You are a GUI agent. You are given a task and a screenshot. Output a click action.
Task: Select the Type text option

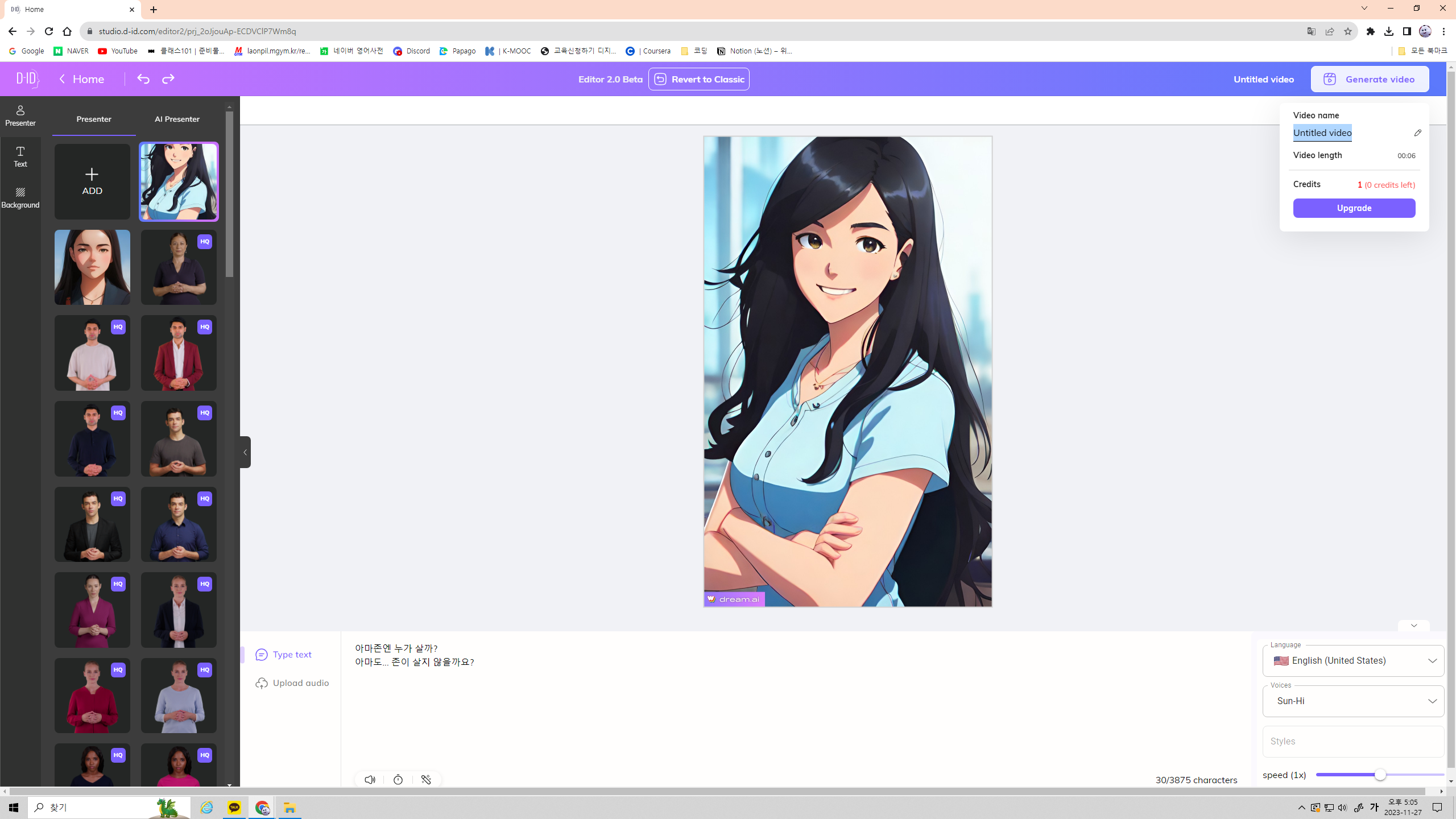click(284, 655)
